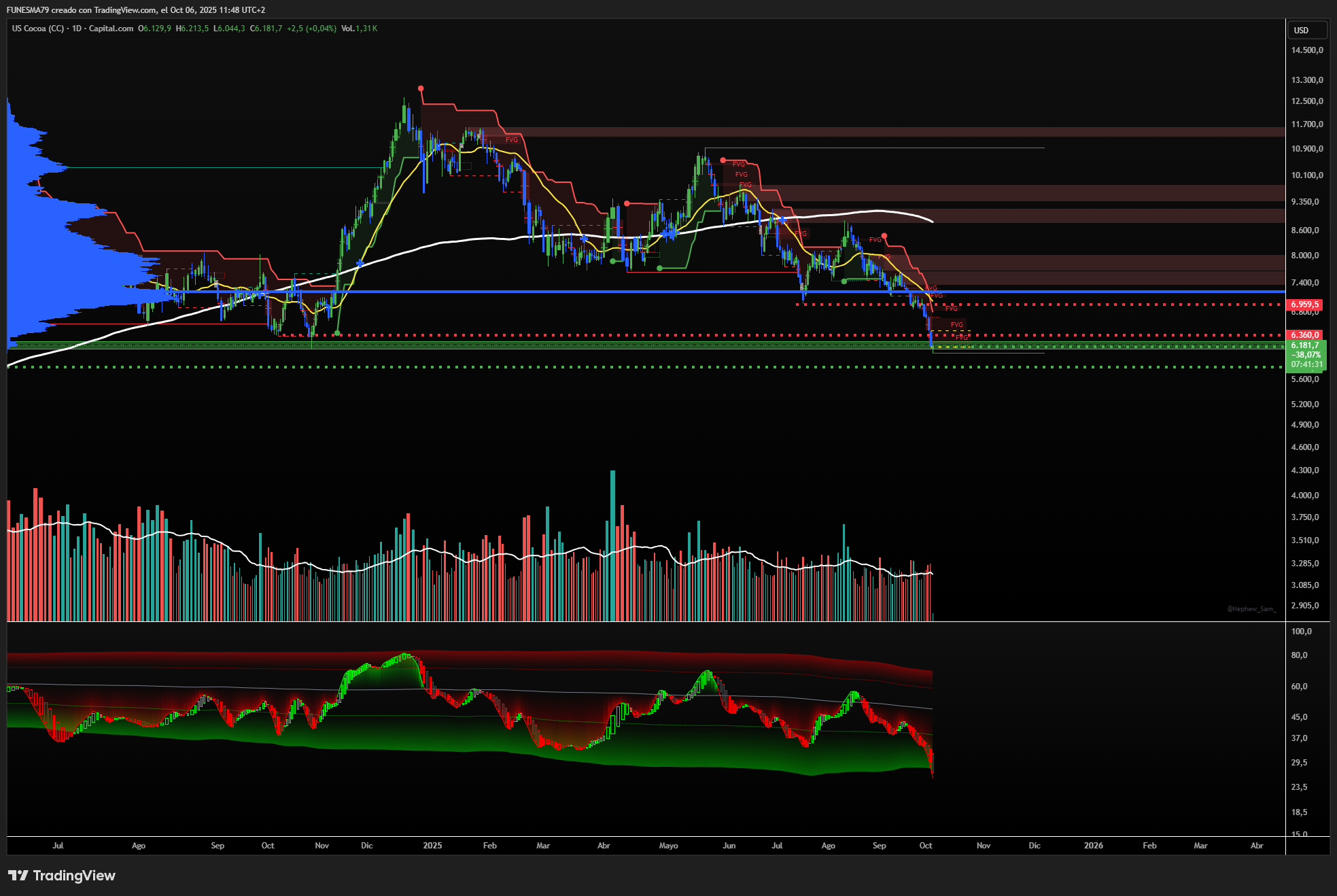Click the 11.700,0 price axis label
The image size is (1337, 896).
pos(1307,124)
